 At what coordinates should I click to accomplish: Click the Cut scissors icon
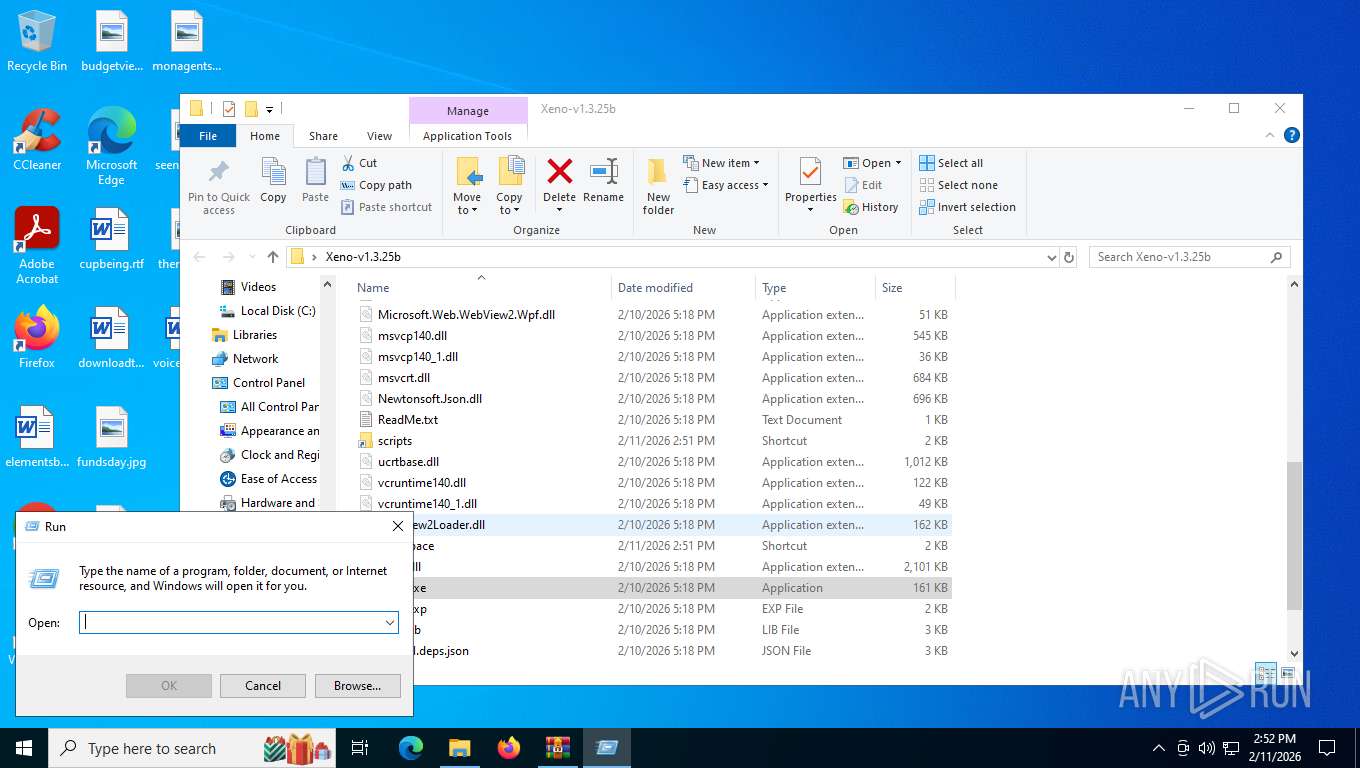click(348, 163)
